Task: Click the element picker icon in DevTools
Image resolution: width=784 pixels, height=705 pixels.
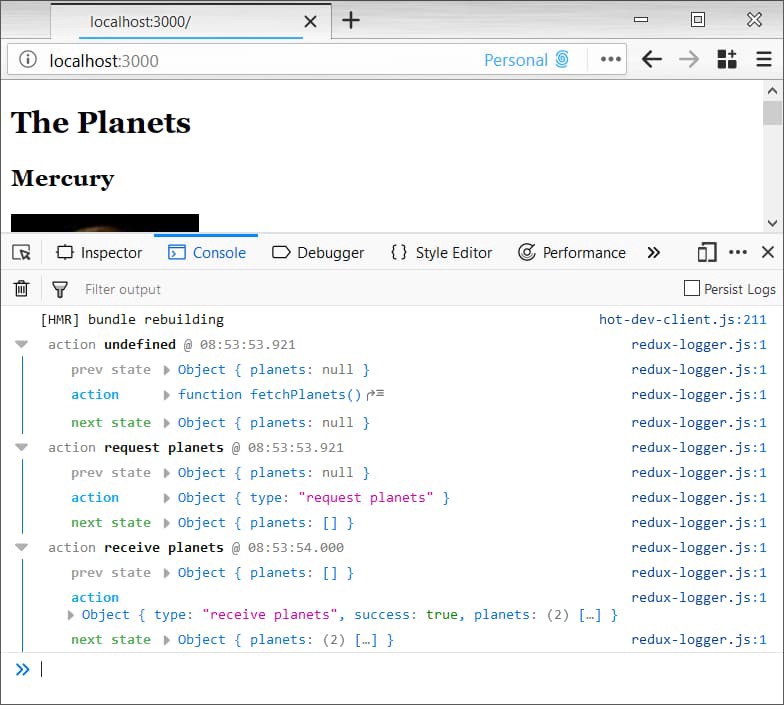Action: coord(22,253)
